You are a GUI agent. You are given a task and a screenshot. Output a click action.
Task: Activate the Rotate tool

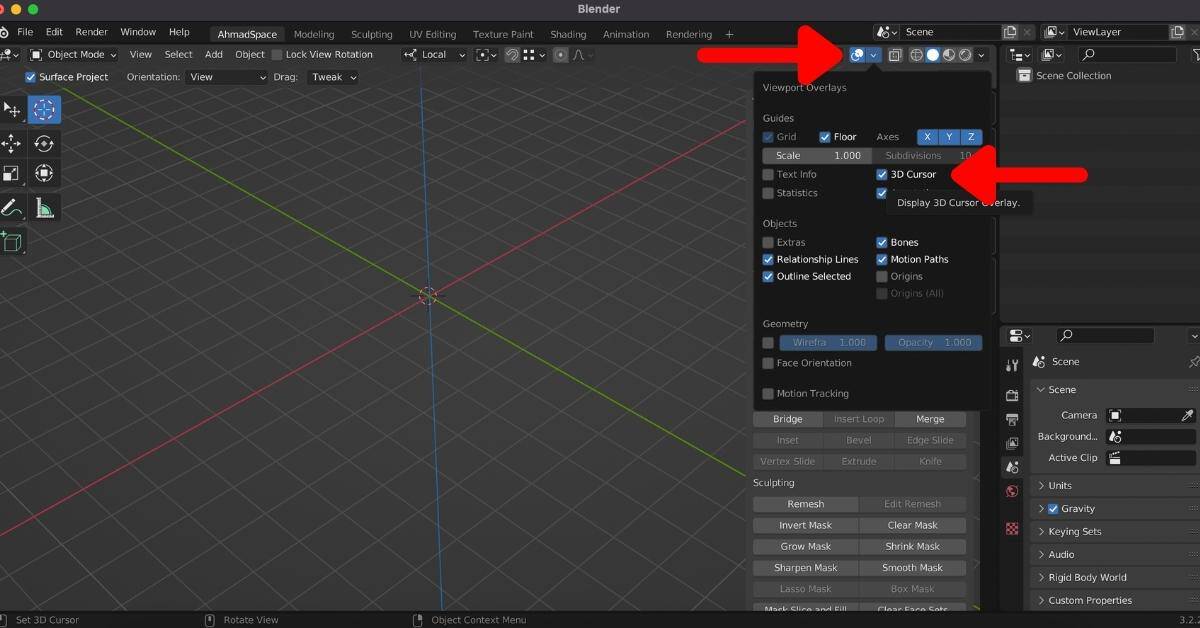point(44,143)
